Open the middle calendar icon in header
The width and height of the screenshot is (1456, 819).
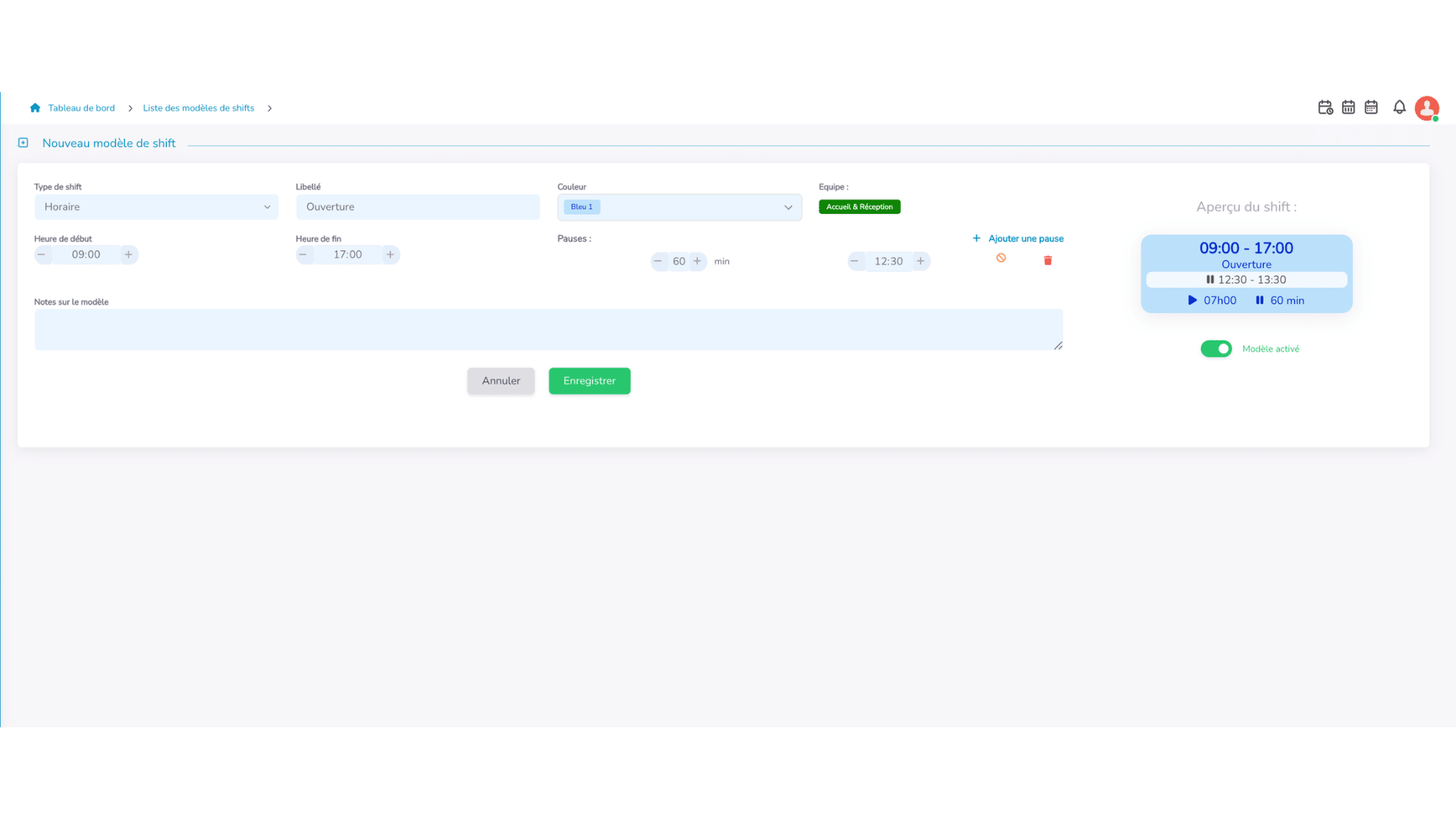1348,108
